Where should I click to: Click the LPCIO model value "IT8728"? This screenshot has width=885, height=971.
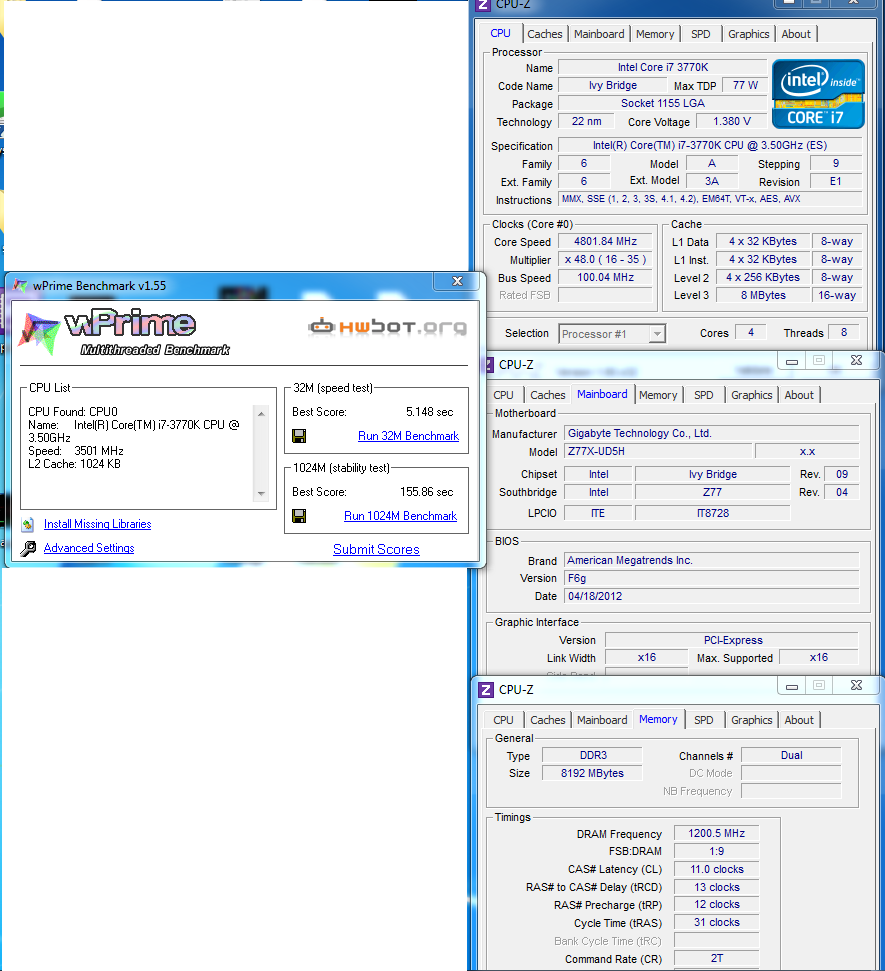(x=713, y=513)
